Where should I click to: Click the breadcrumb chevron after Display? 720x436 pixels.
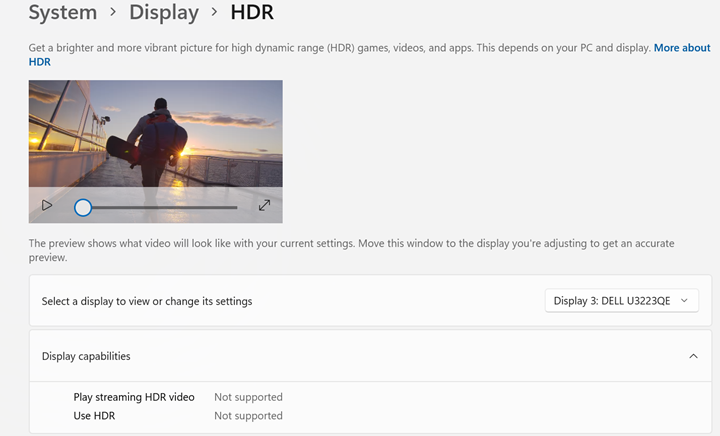(x=214, y=12)
